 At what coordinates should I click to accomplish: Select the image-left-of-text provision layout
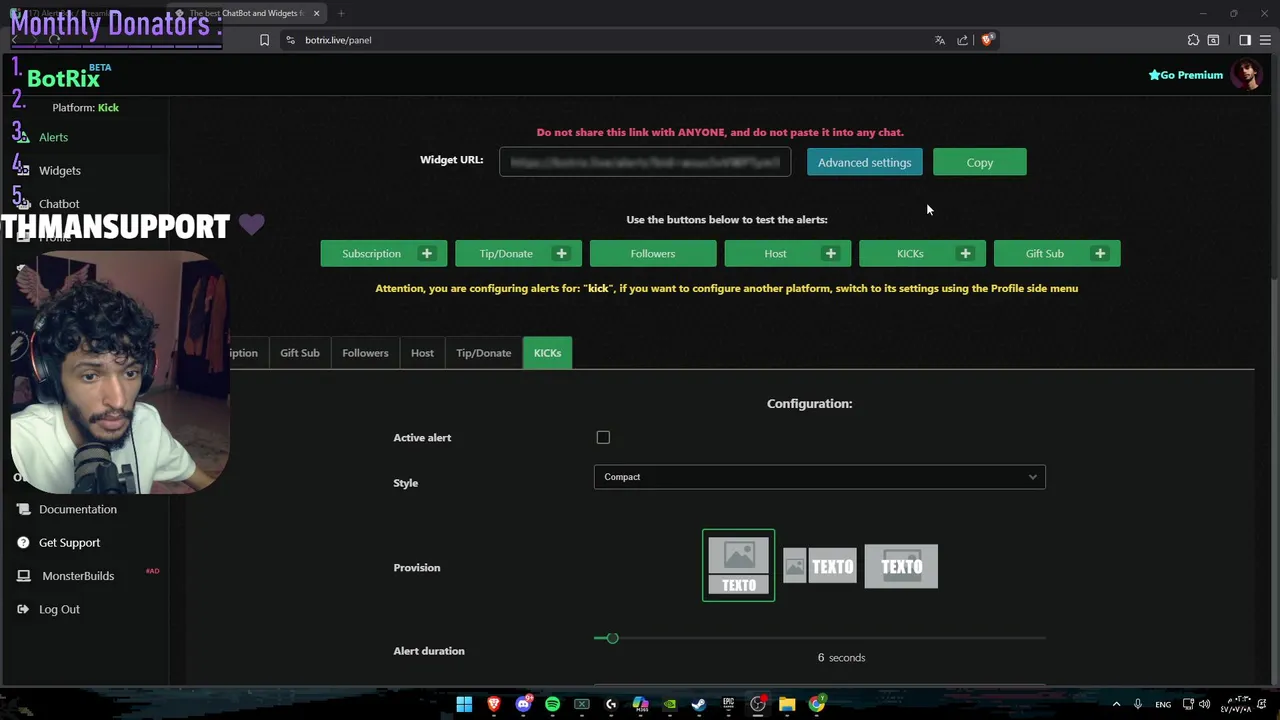tap(820, 566)
